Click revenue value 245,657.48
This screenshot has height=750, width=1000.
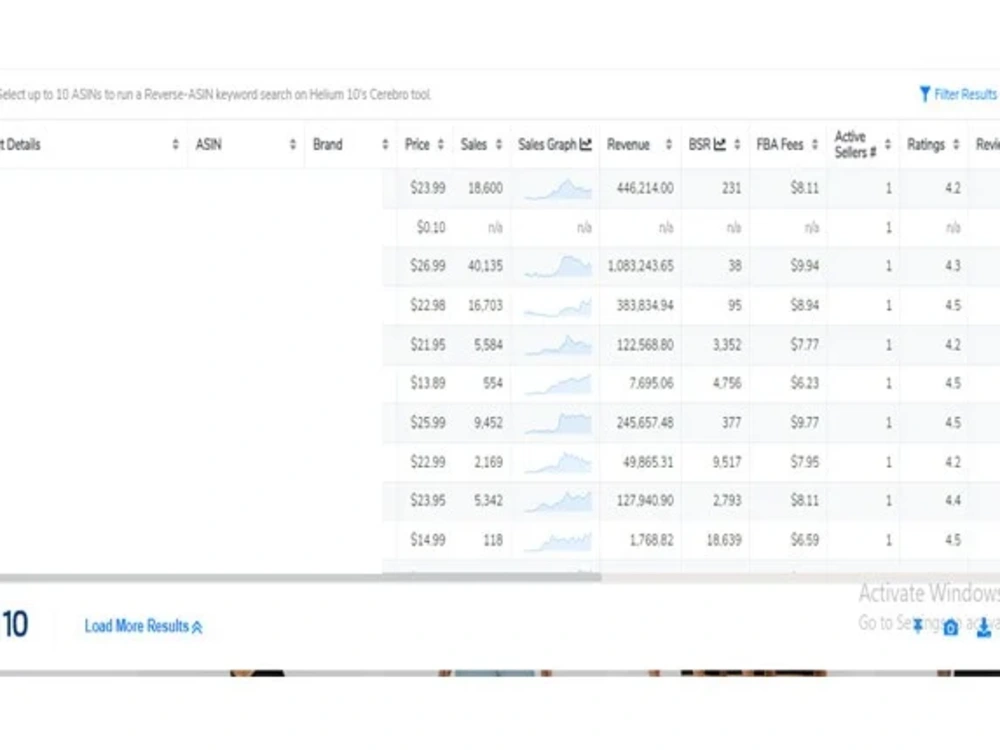click(x=645, y=423)
